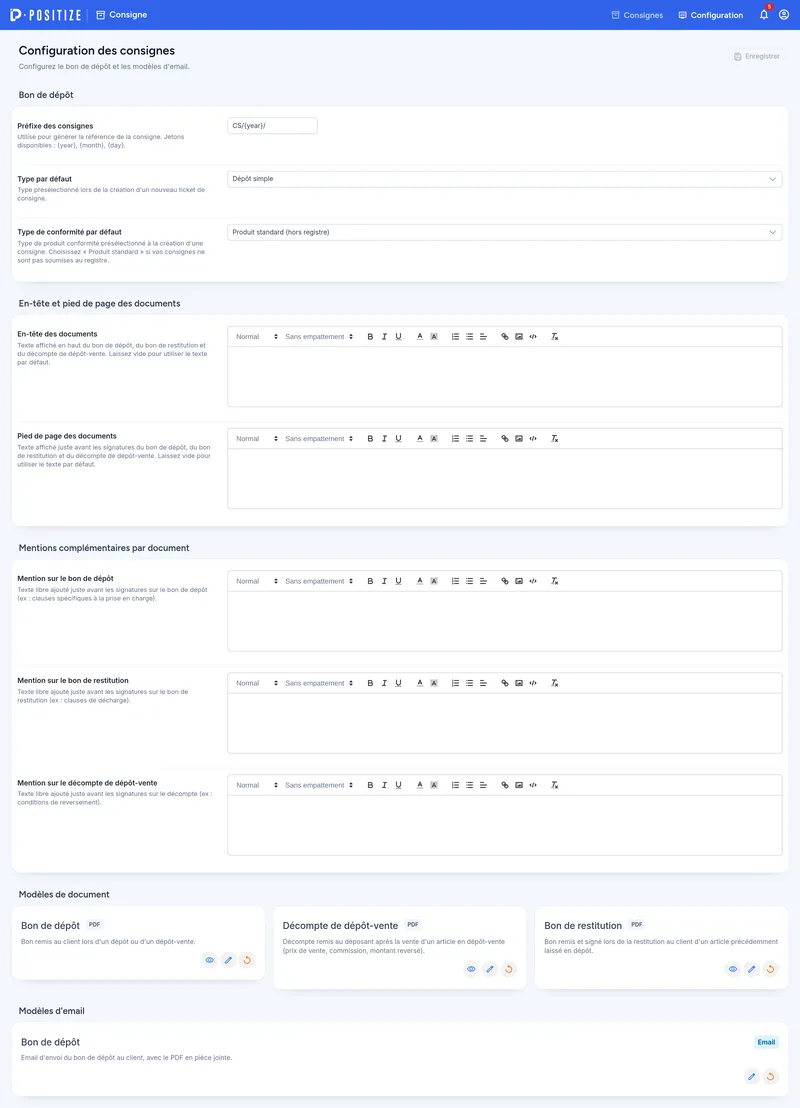Insert image in Pied de page editor
Image resolution: width=800 pixels, height=1108 pixels.
click(519, 439)
